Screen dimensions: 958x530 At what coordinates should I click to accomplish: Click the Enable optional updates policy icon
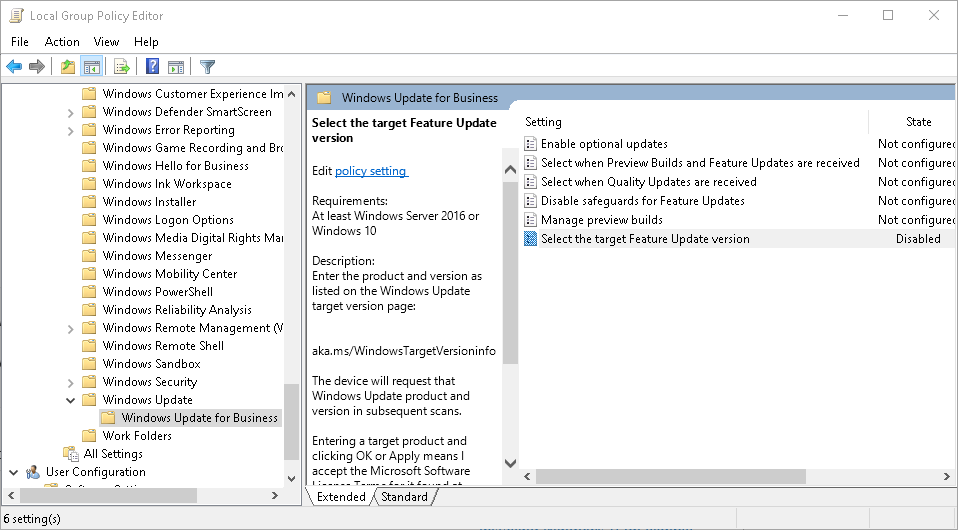(530, 144)
